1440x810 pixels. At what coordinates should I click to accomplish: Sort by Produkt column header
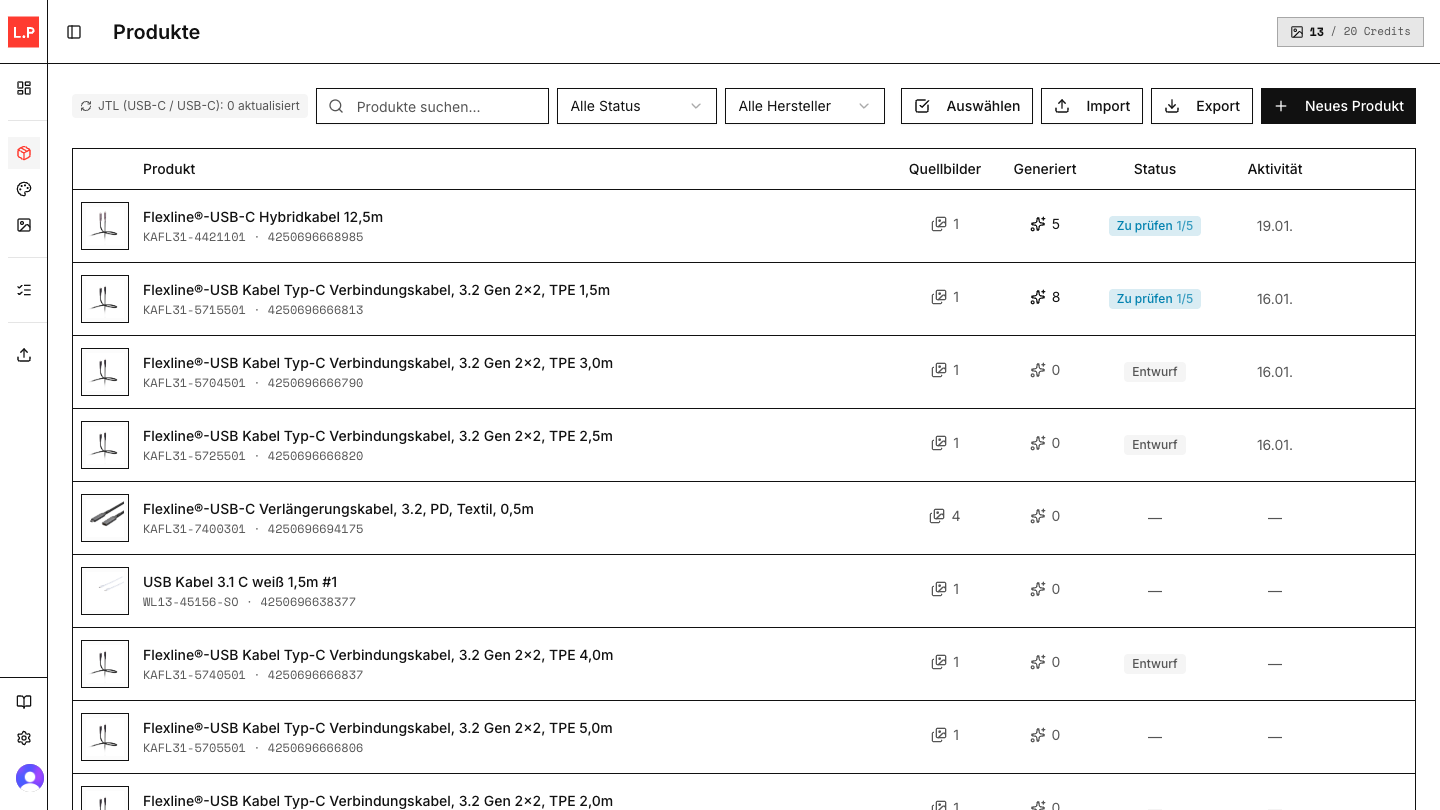point(169,169)
